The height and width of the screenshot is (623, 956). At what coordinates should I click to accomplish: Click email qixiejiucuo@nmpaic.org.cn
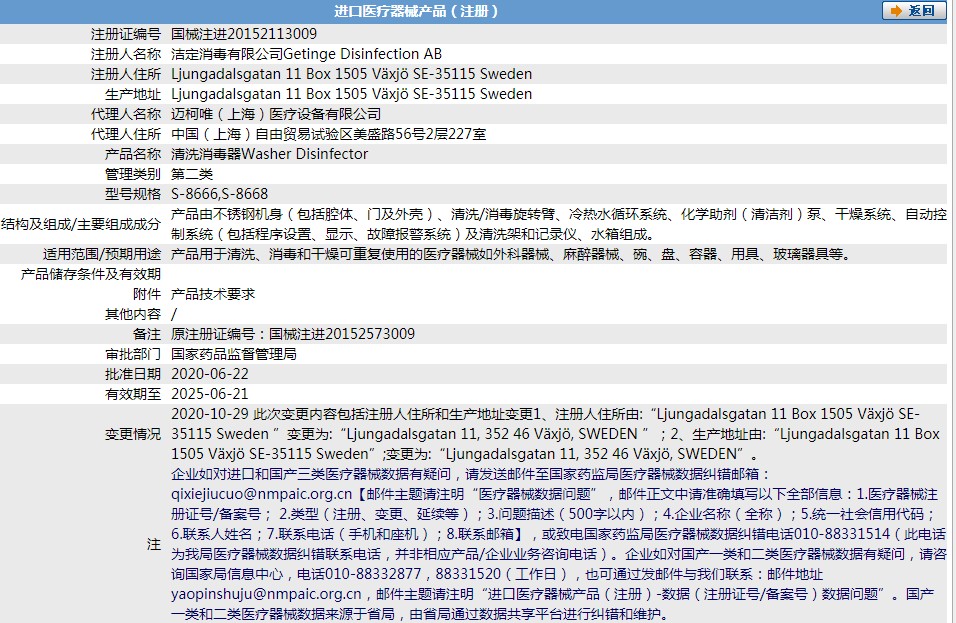pos(262,494)
